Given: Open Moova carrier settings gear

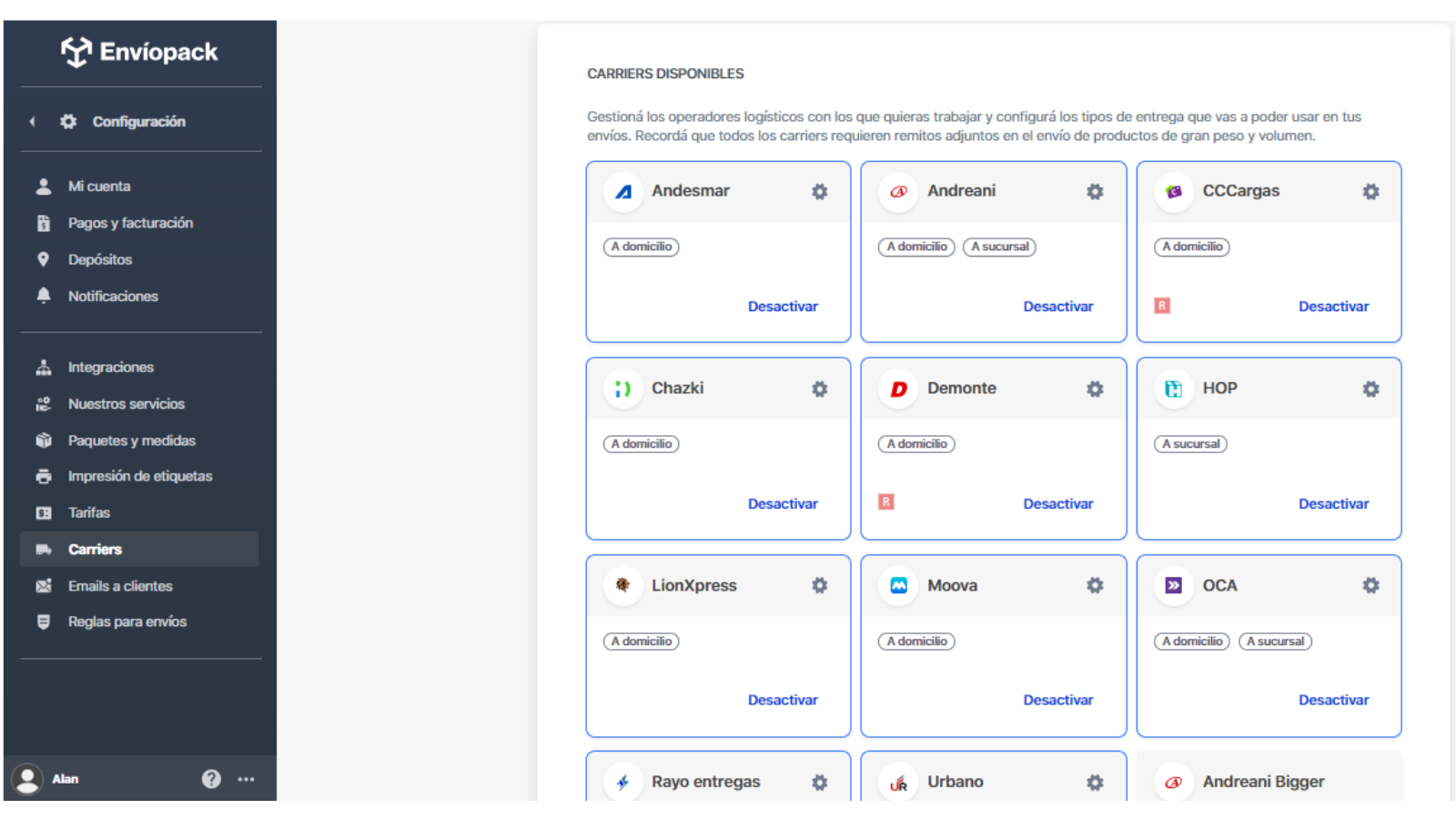Looking at the screenshot, I should coord(1095,586).
